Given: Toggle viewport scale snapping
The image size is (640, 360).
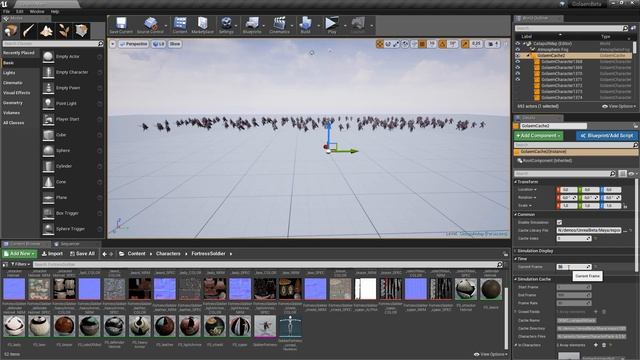Looking at the screenshot, I should tap(465, 44).
